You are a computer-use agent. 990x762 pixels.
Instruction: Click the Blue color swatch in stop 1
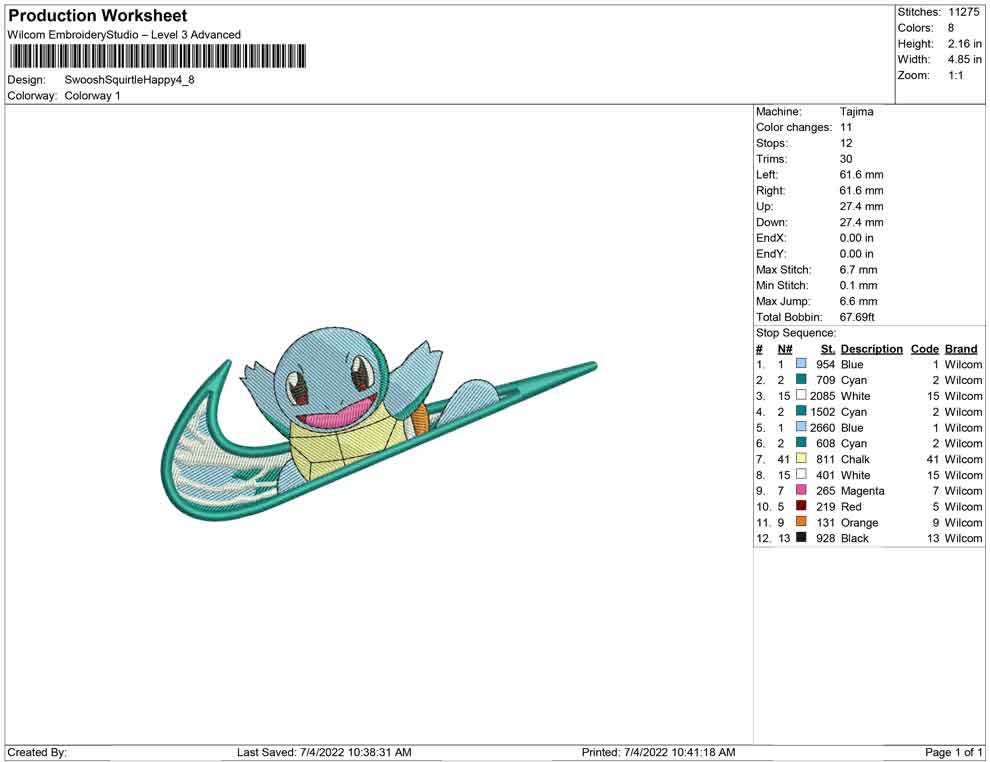(801, 364)
